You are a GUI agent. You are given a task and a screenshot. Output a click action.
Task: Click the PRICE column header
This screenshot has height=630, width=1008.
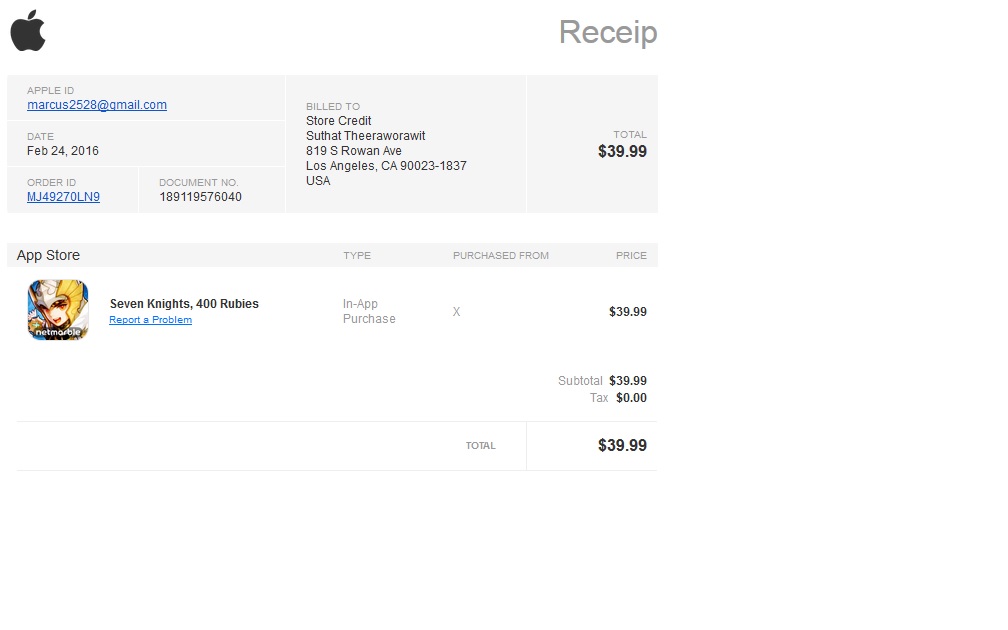tap(631, 256)
